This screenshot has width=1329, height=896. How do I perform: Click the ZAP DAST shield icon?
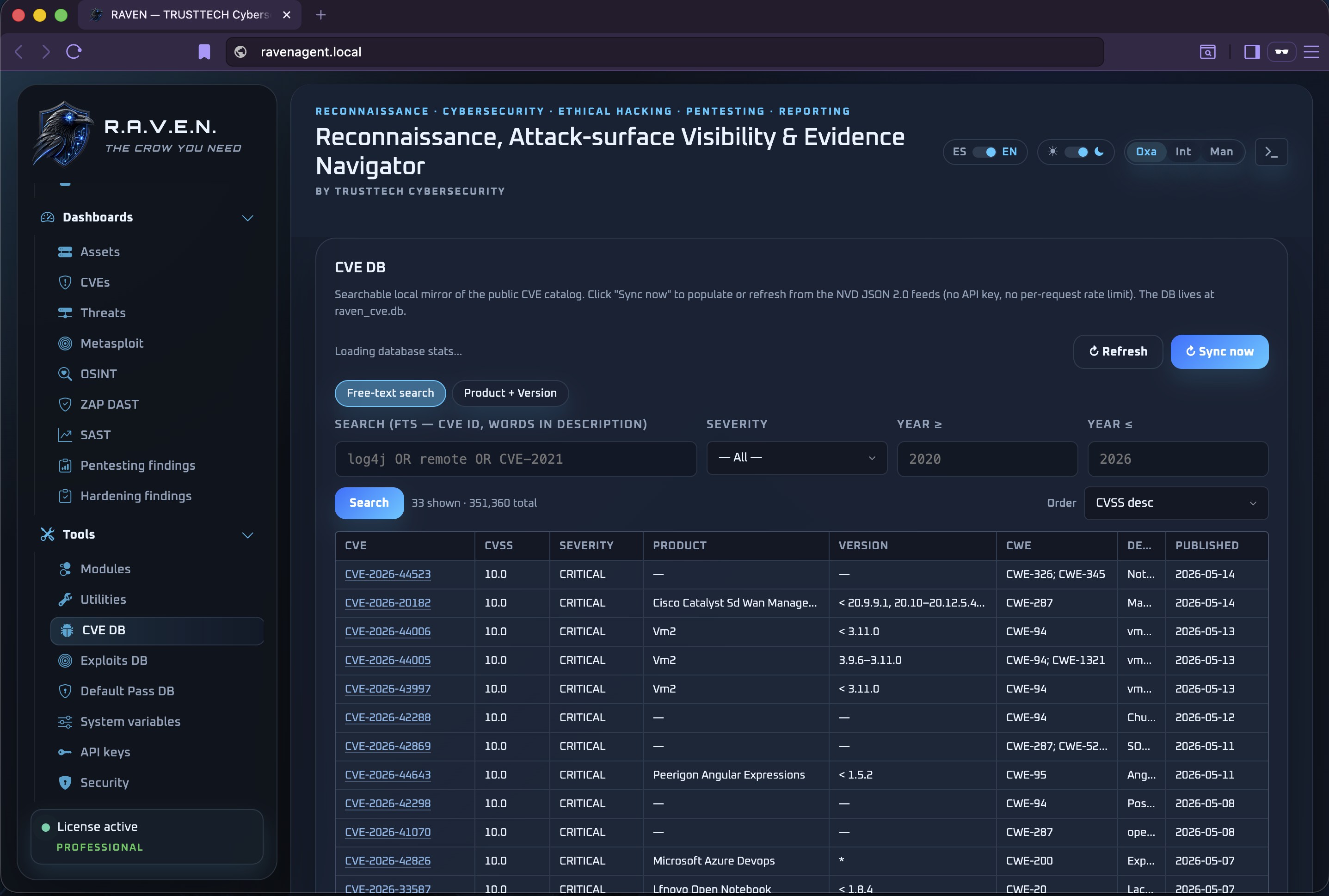tap(65, 405)
